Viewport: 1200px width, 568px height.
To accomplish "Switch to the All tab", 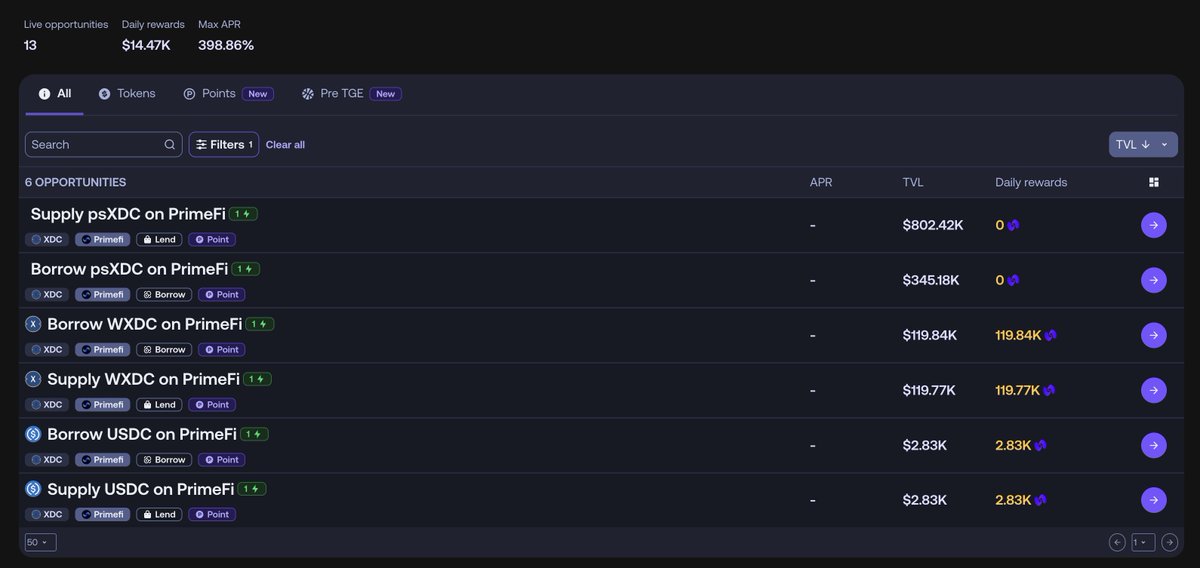I will tap(55, 94).
